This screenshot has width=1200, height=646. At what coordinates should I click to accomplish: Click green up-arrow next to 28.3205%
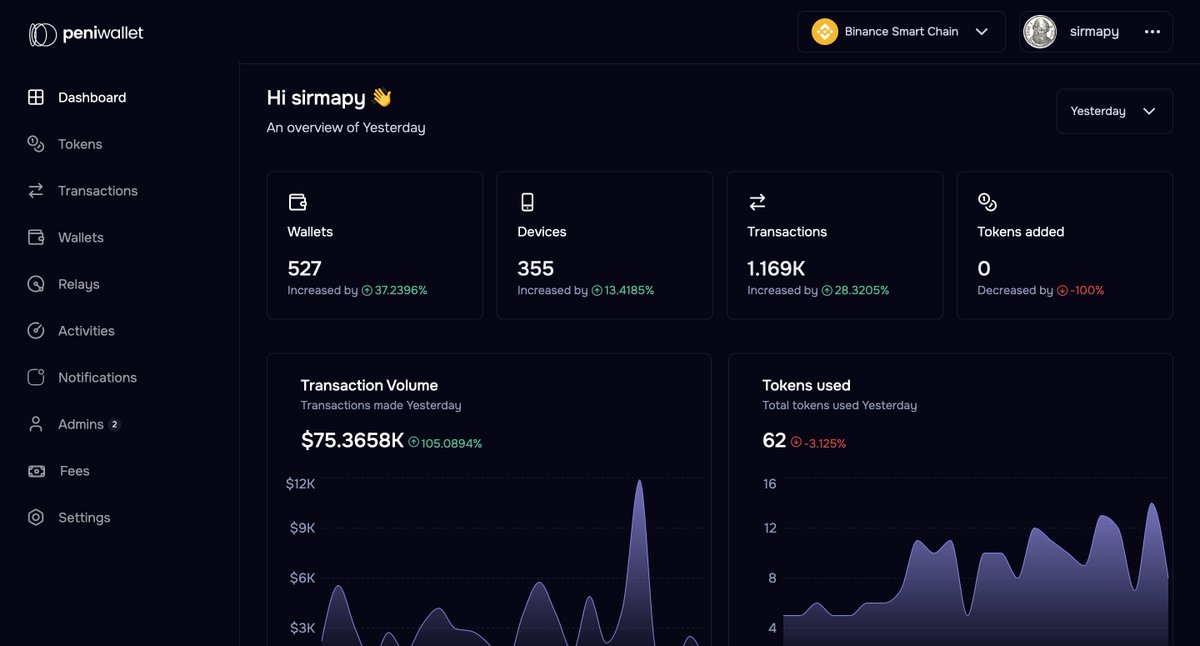tap(827, 291)
